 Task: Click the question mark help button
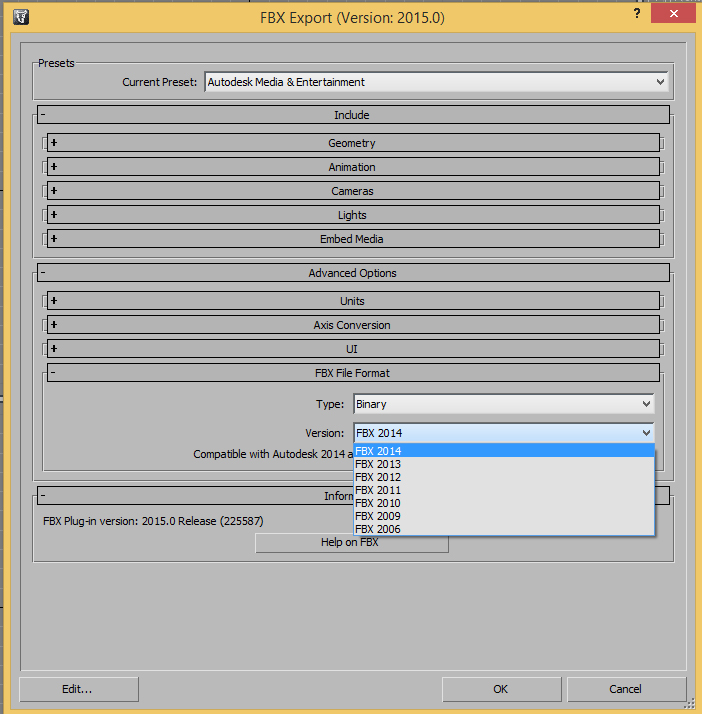[637, 14]
